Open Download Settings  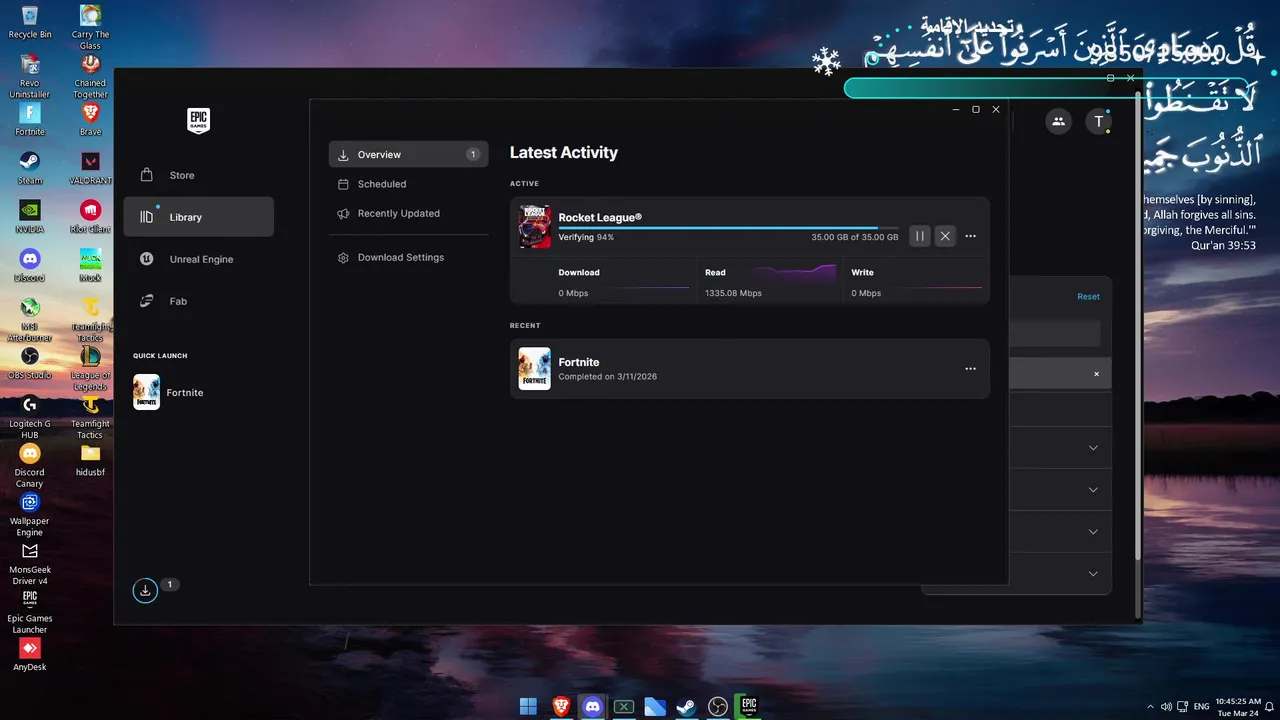coord(408,257)
